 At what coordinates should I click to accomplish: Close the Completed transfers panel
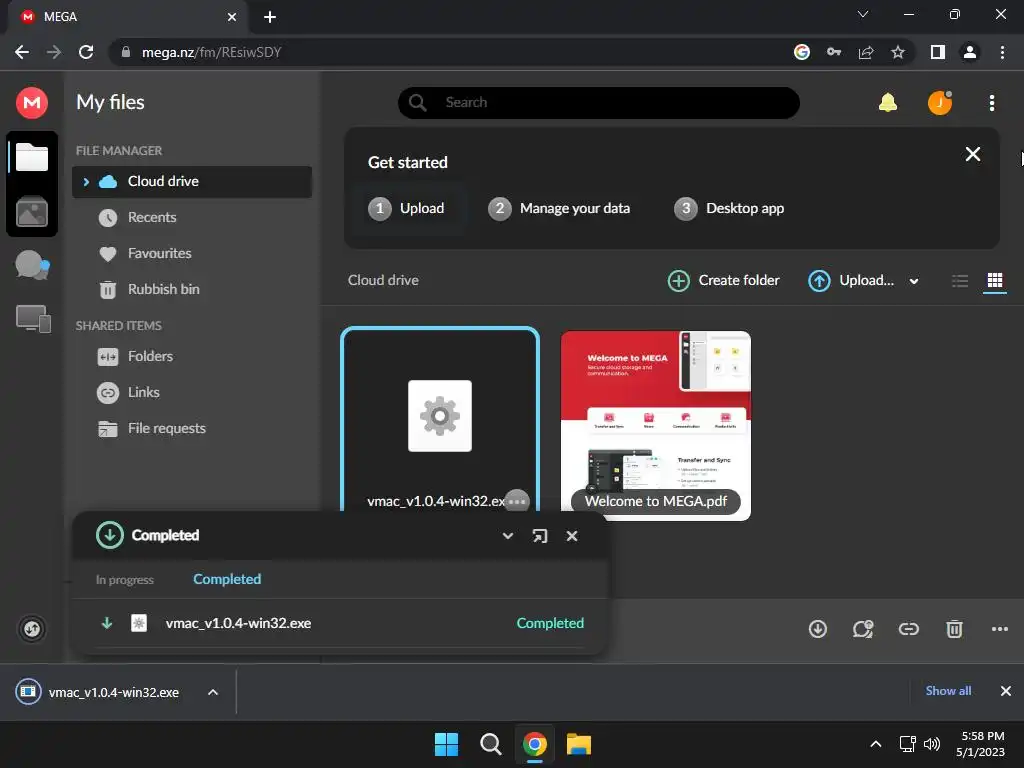coord(572,536)
